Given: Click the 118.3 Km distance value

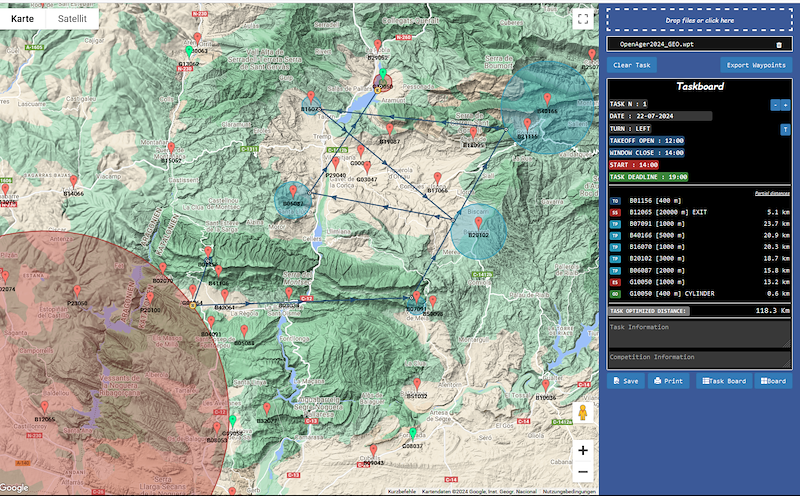Looking at the screenshot, I should (772, 310).
